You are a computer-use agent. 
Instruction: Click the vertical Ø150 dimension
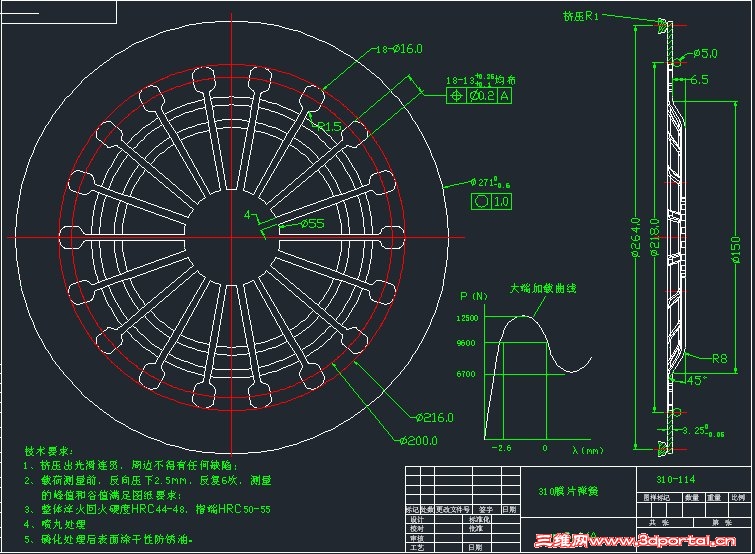[x=736, y=249]
